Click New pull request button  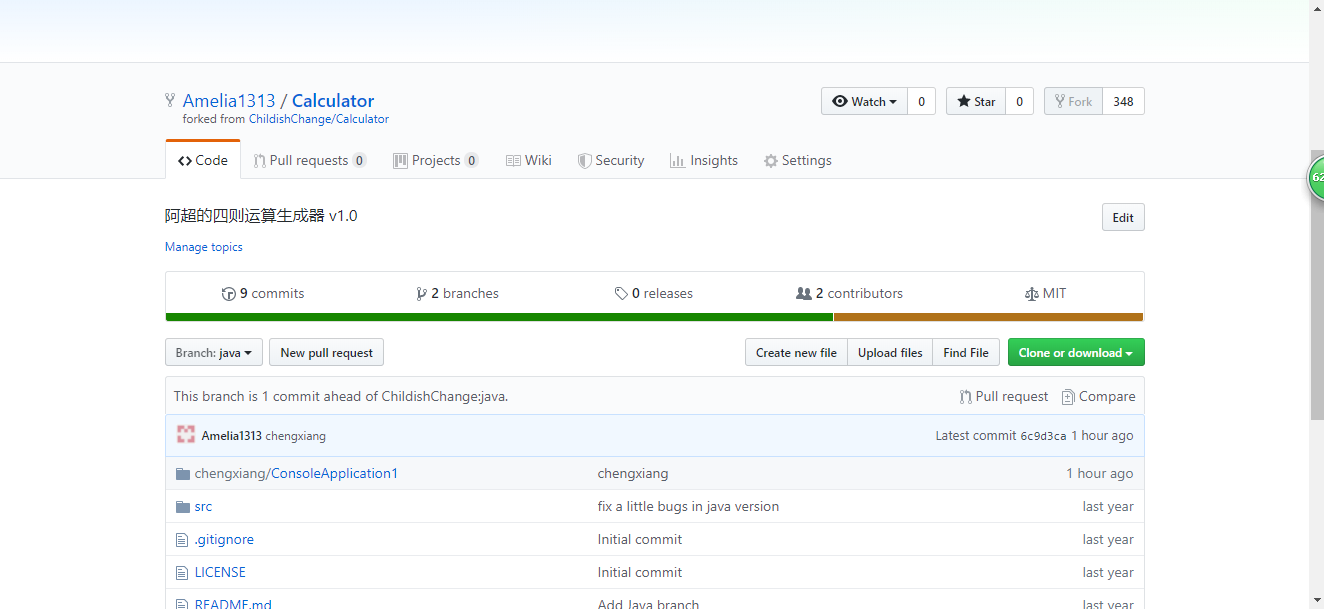[326, 352]
